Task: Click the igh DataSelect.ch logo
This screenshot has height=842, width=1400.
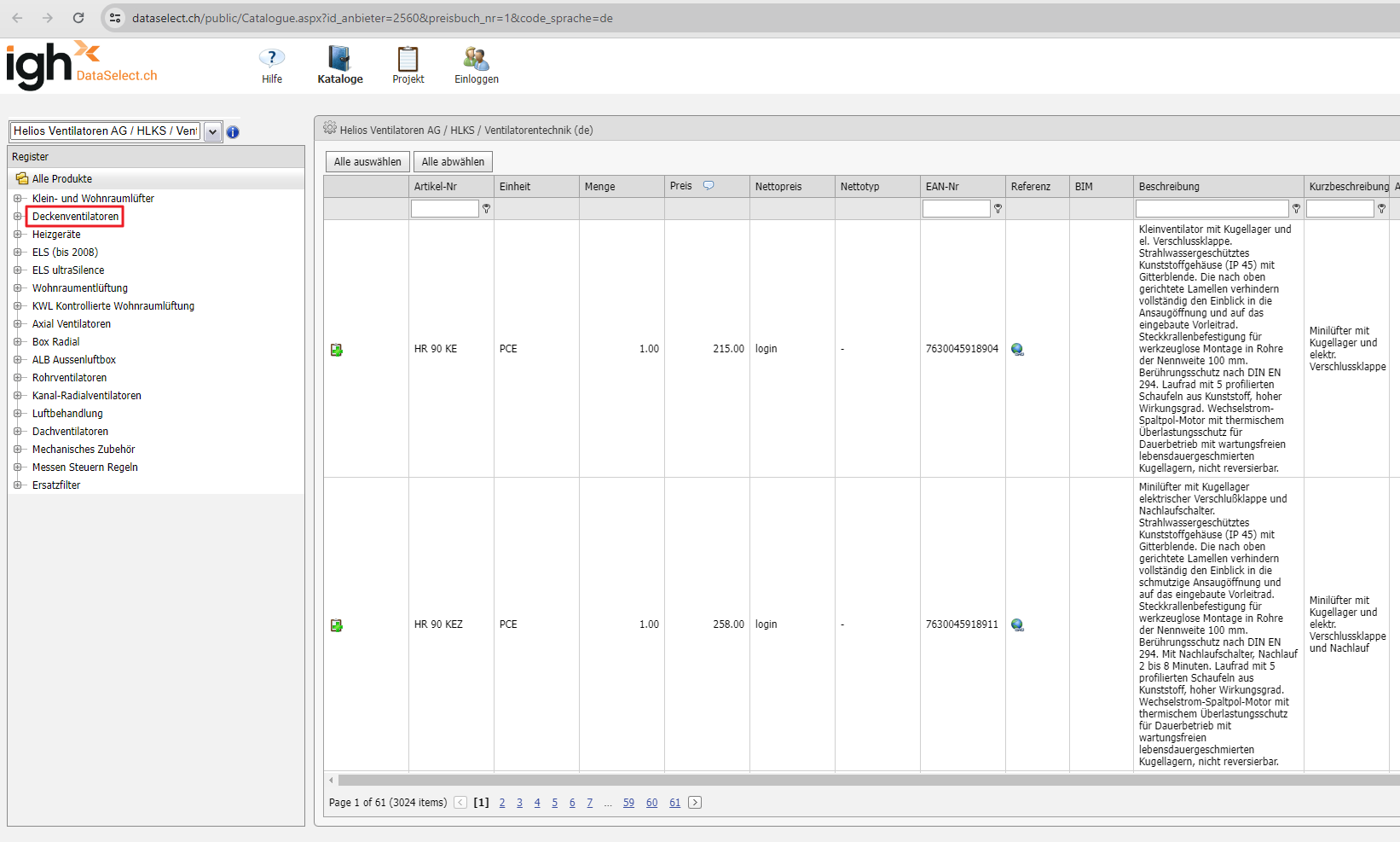Action: (82, 65)
